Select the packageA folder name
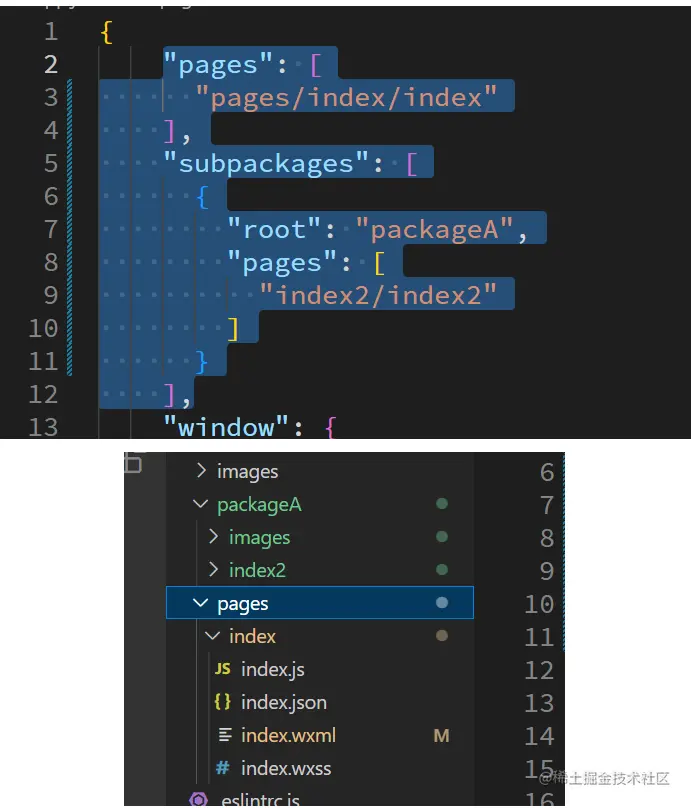Viewport: 691px width, 808px height. tap(259, 505)
